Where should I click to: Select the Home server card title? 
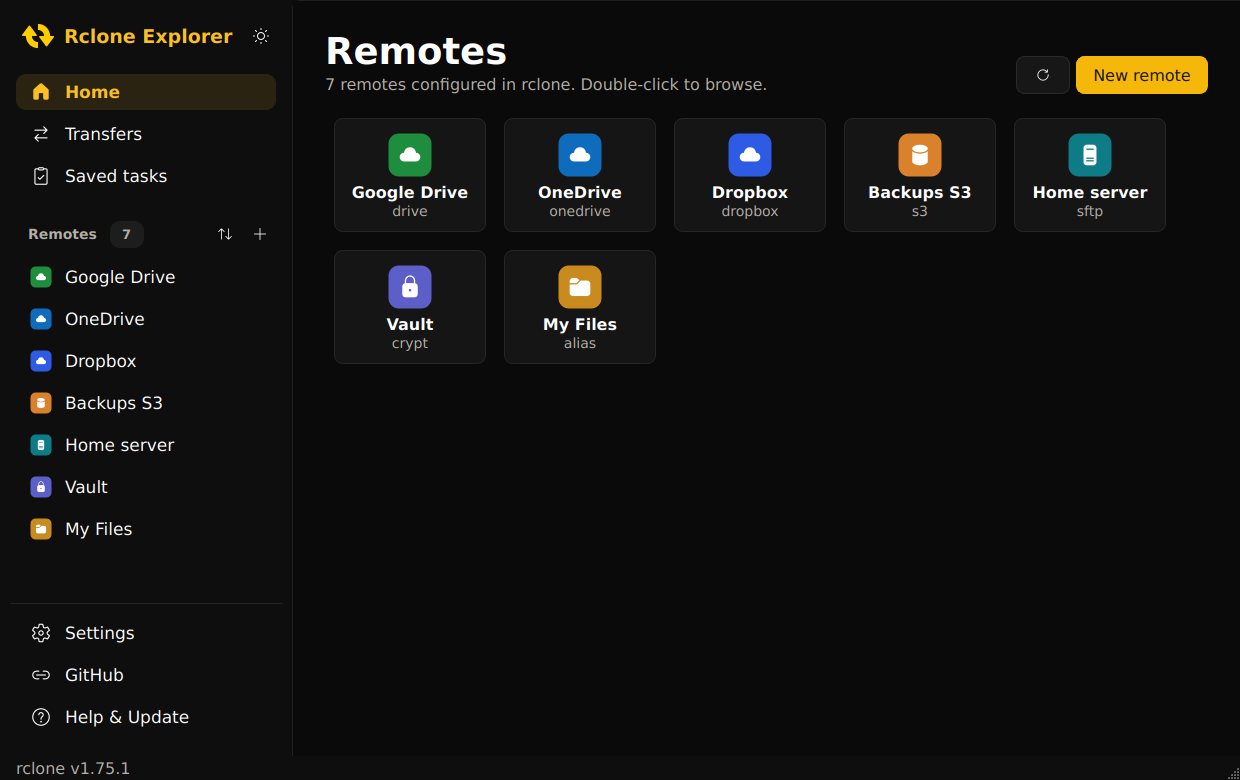[1090, 192]
